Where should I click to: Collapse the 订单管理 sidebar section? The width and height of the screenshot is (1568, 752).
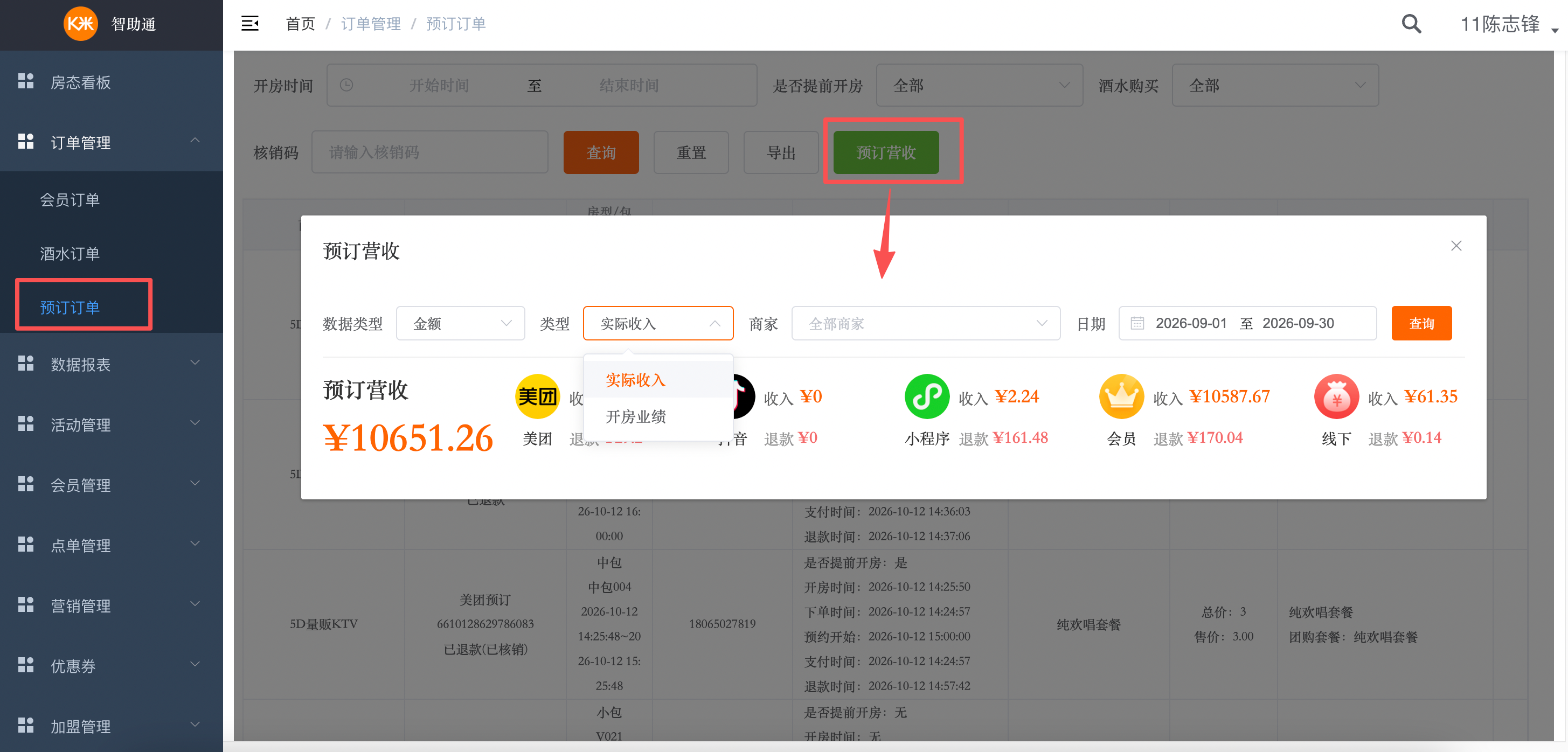pyautogui.click(x=112, y=142)
